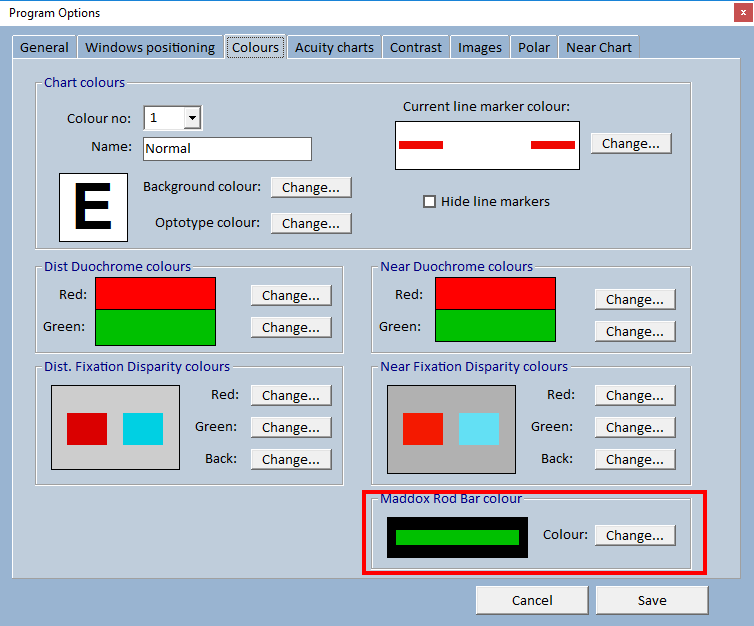Click the Maddox Rod green bar preview
This screenshot has width=754, height=626.
pyautogui.click(x=457, y=538)
